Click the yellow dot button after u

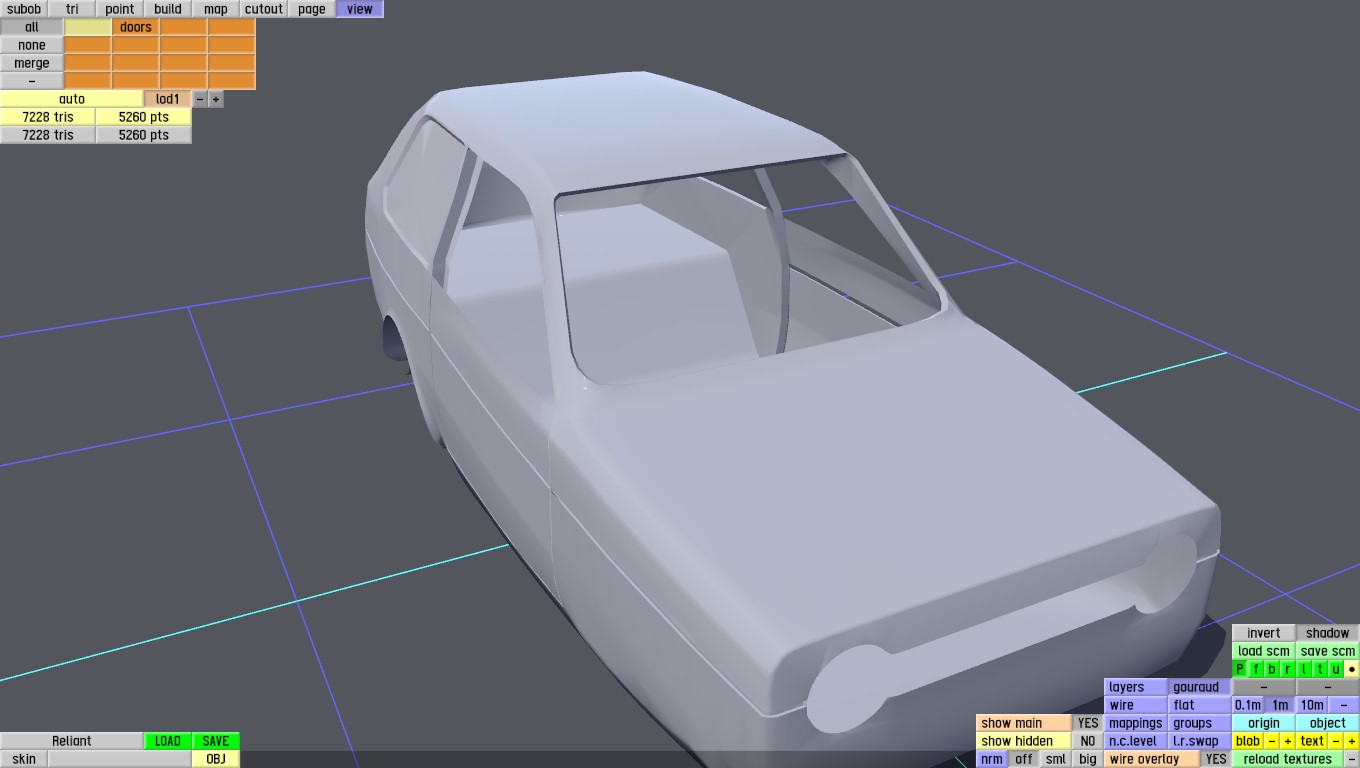[x=1352, y=669]
